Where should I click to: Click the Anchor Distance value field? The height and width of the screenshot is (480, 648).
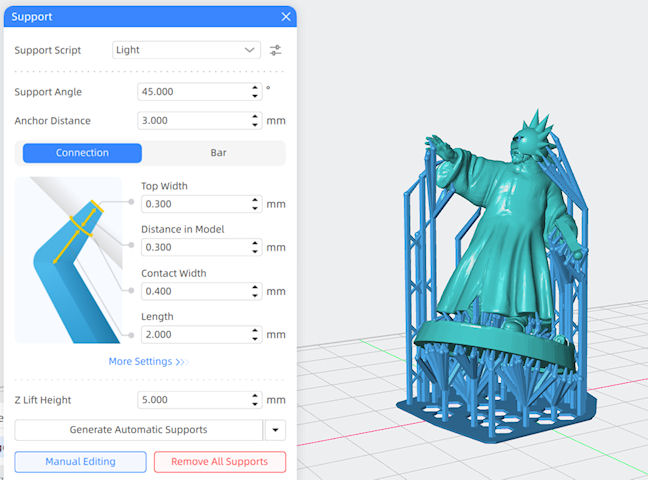pos(192,121)
